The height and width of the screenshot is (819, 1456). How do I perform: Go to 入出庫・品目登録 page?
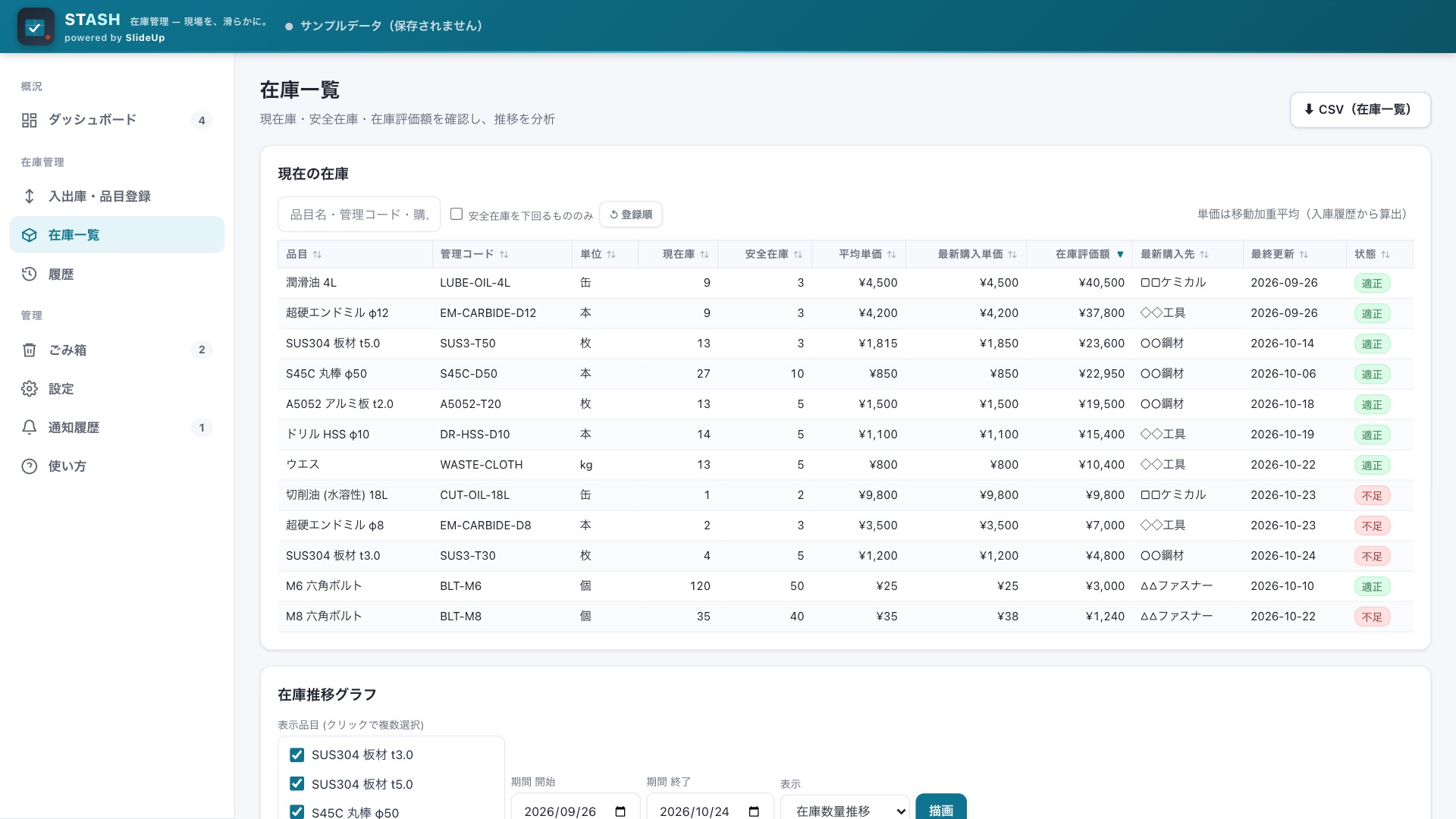(x=117, y=196)
